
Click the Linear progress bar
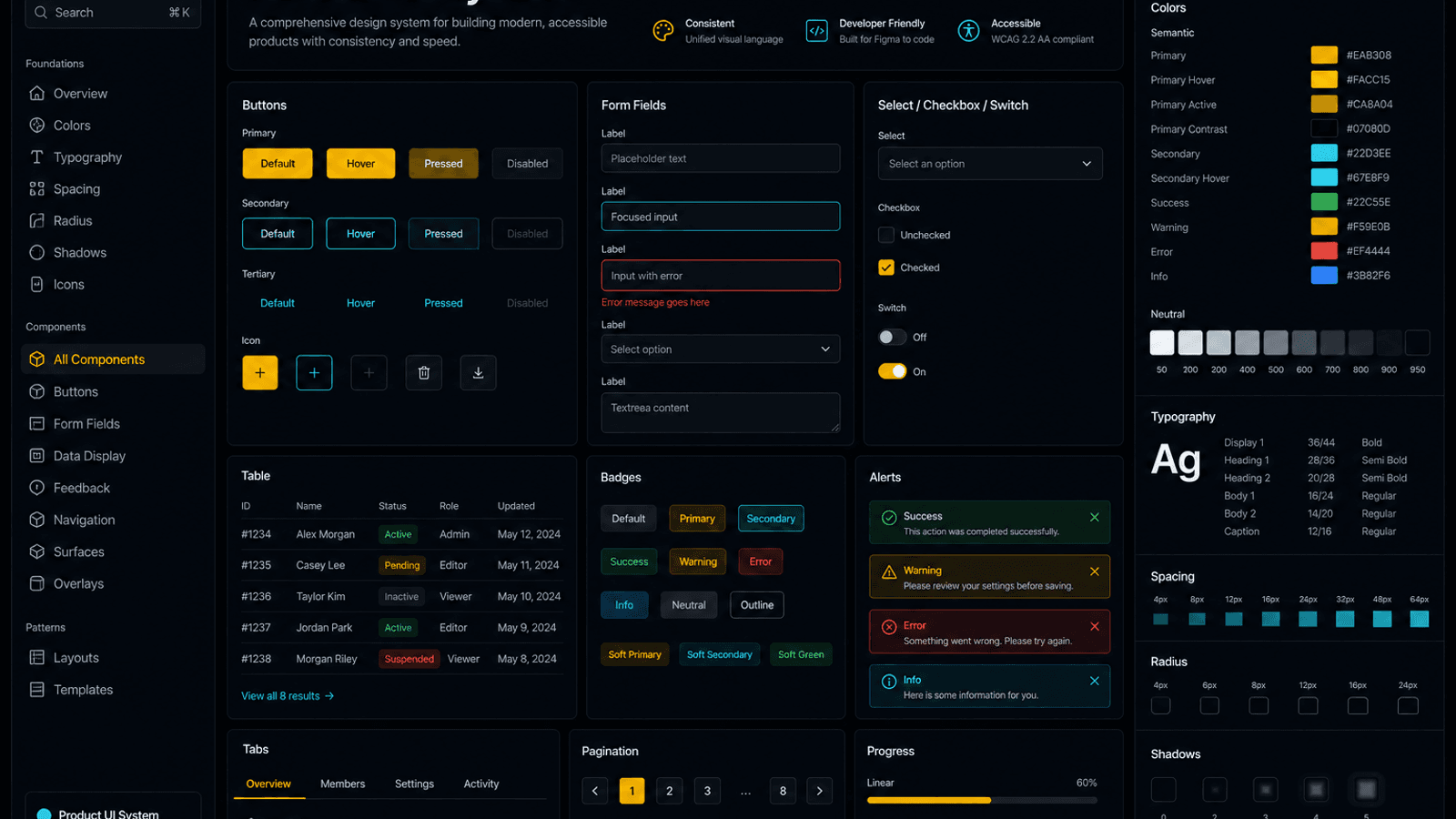(982, 801)
